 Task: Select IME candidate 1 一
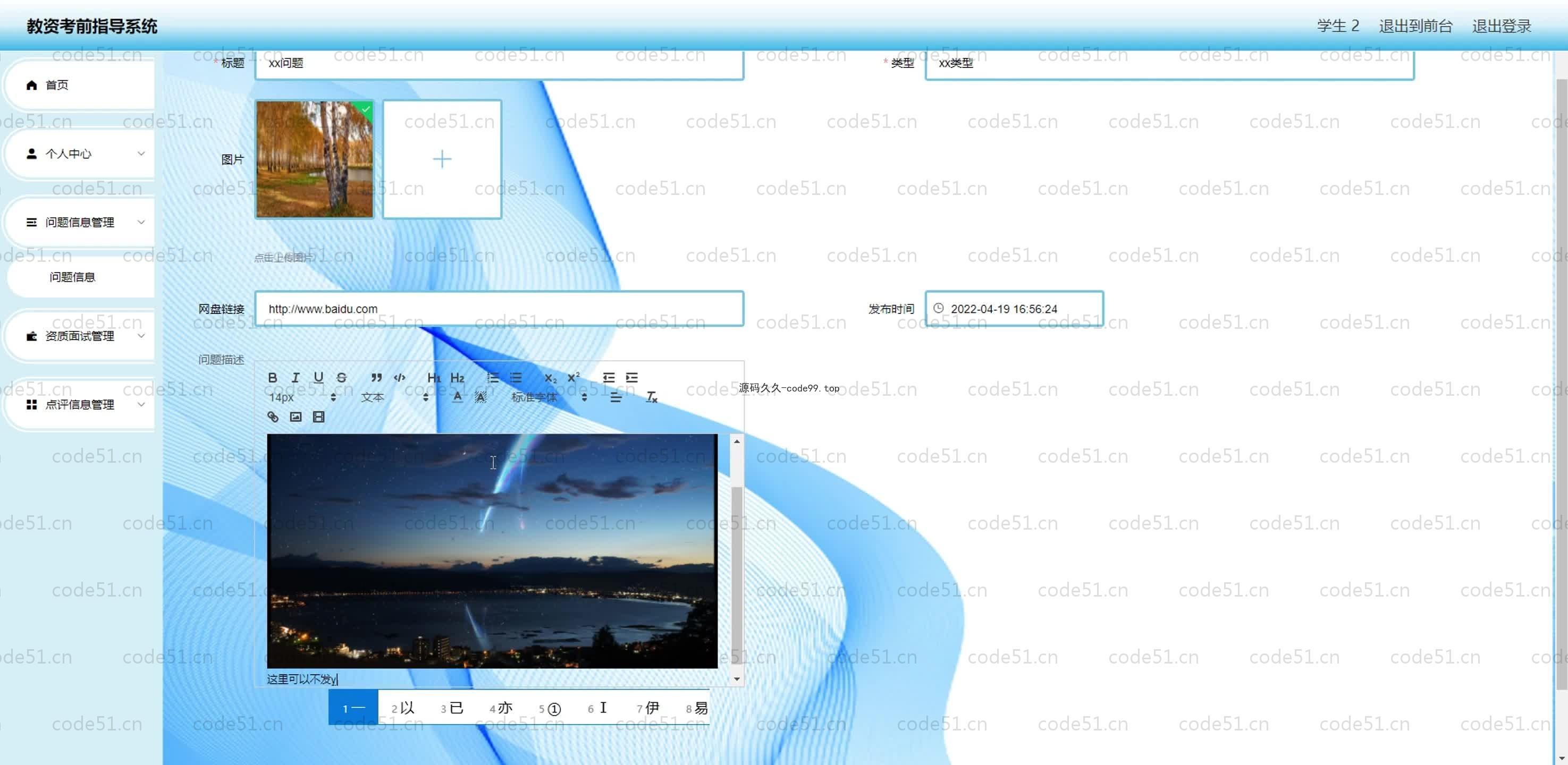pyautogui.click(x=353, y=707)
